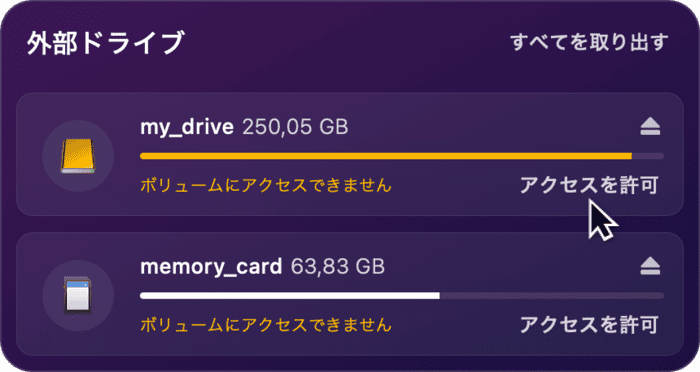Click the memory_card SD card icon

pos(78,295)
